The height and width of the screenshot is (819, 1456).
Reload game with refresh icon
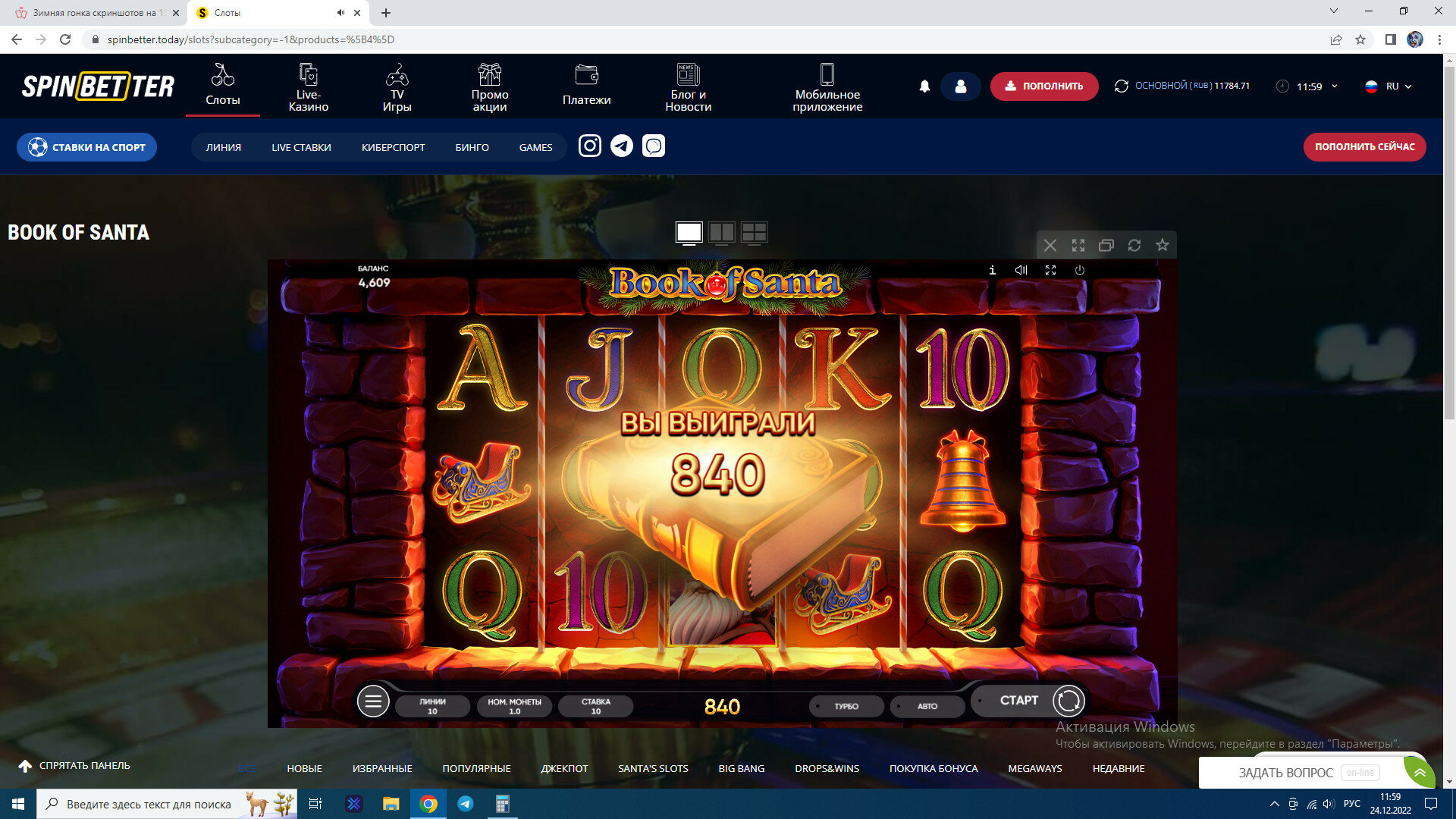(1134, 245)
